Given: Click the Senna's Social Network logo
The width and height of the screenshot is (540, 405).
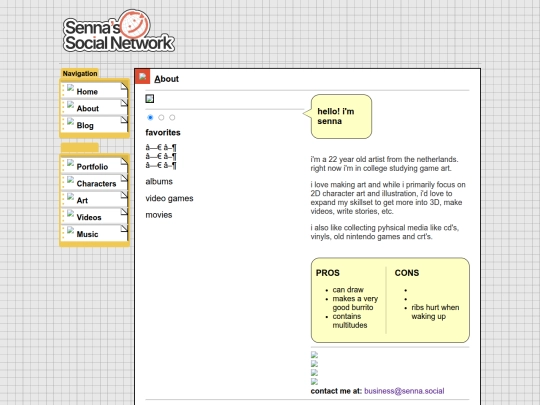Looking at the screenshot, I should 119,31.
